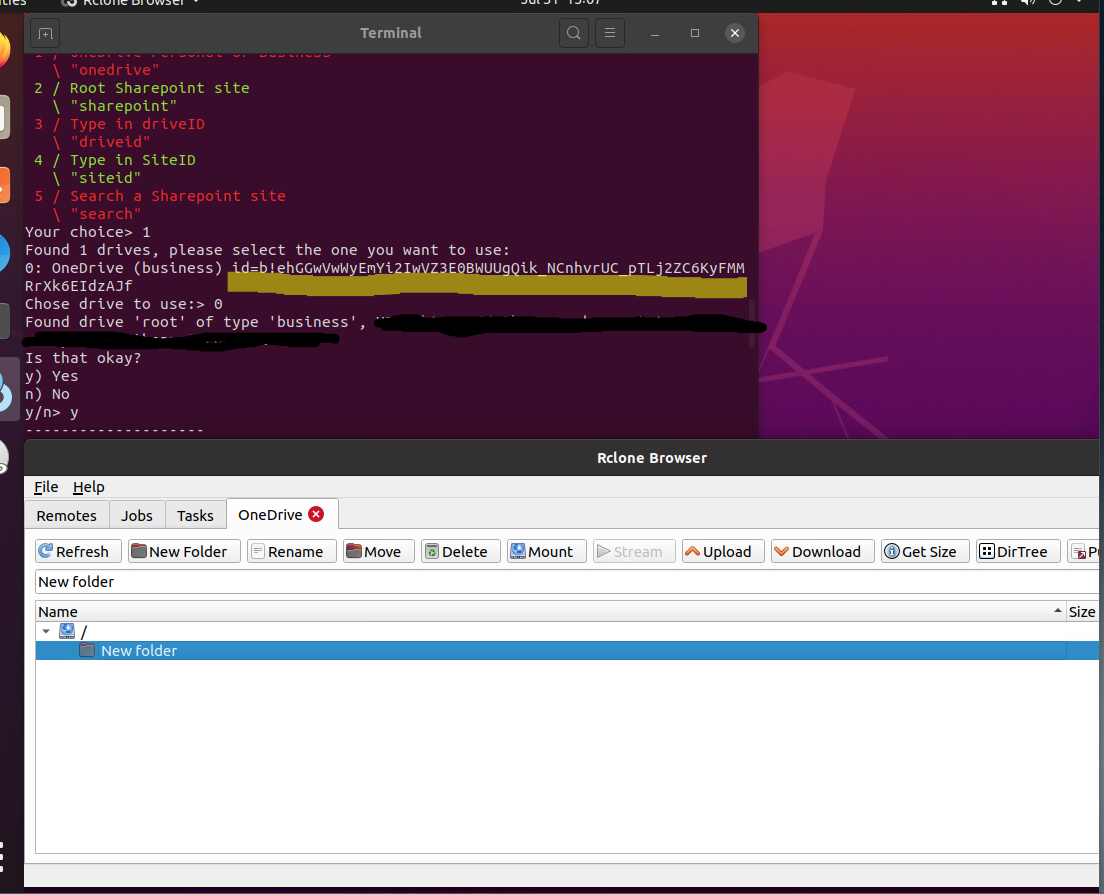Open DirTree from the toolbar
Image resolution: width=1104 pixels, height=894 pixels.
click(1017, 551)
